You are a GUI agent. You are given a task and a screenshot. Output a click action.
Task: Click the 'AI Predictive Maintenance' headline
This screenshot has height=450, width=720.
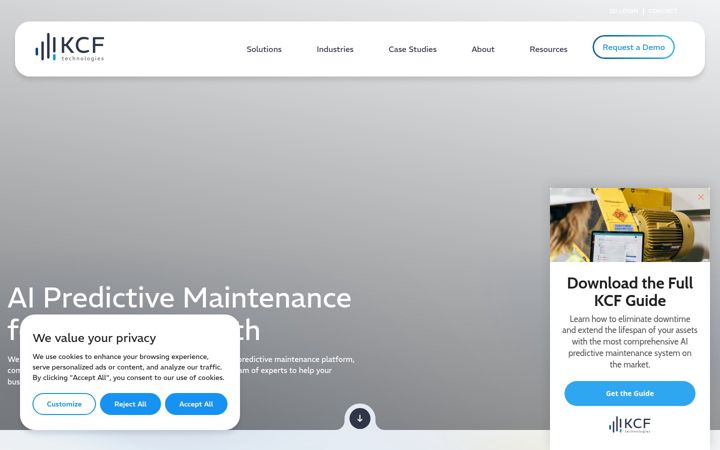[x=180, y=298]
